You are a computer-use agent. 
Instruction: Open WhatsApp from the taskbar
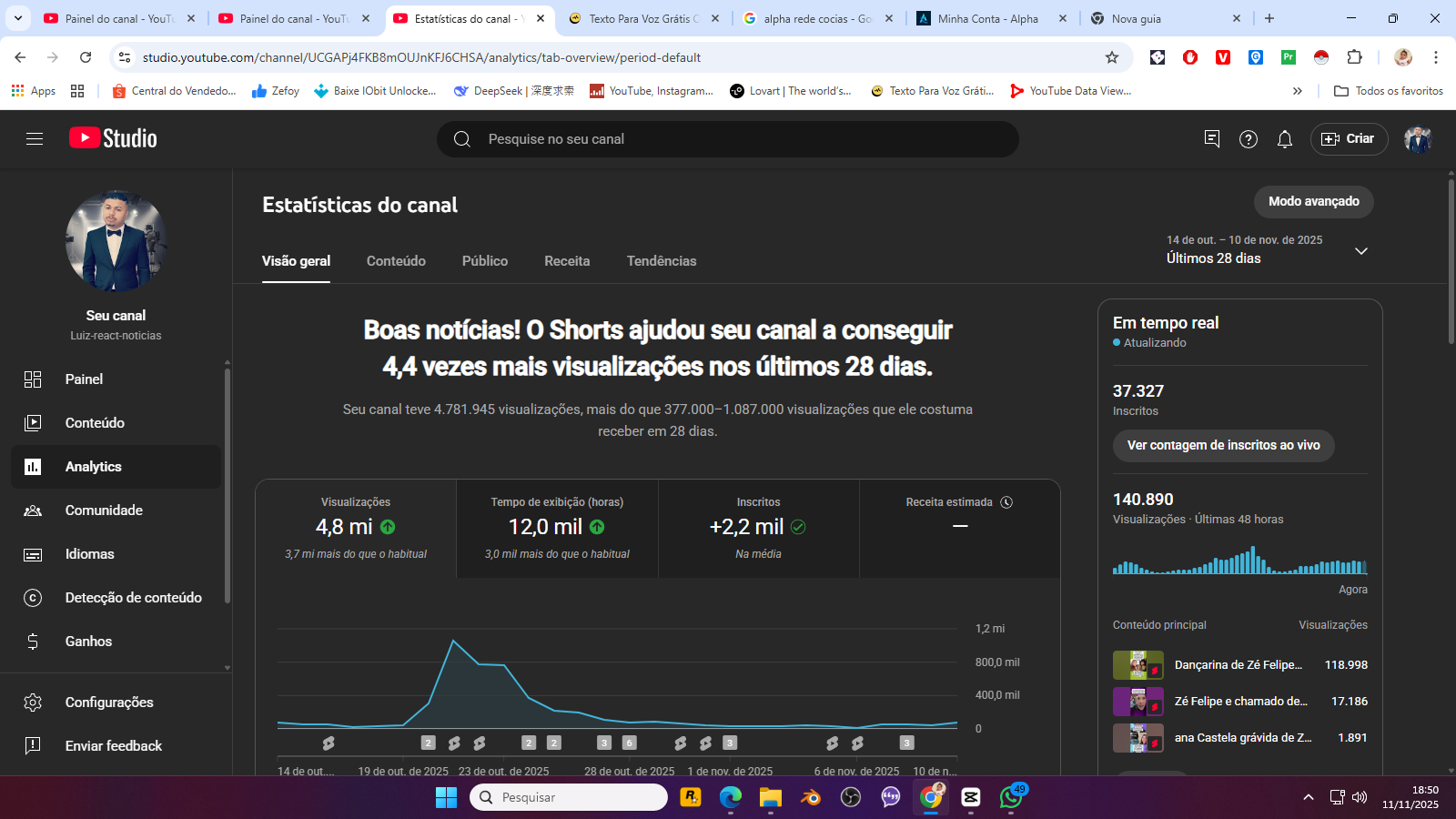click(x=1011, y=797)
